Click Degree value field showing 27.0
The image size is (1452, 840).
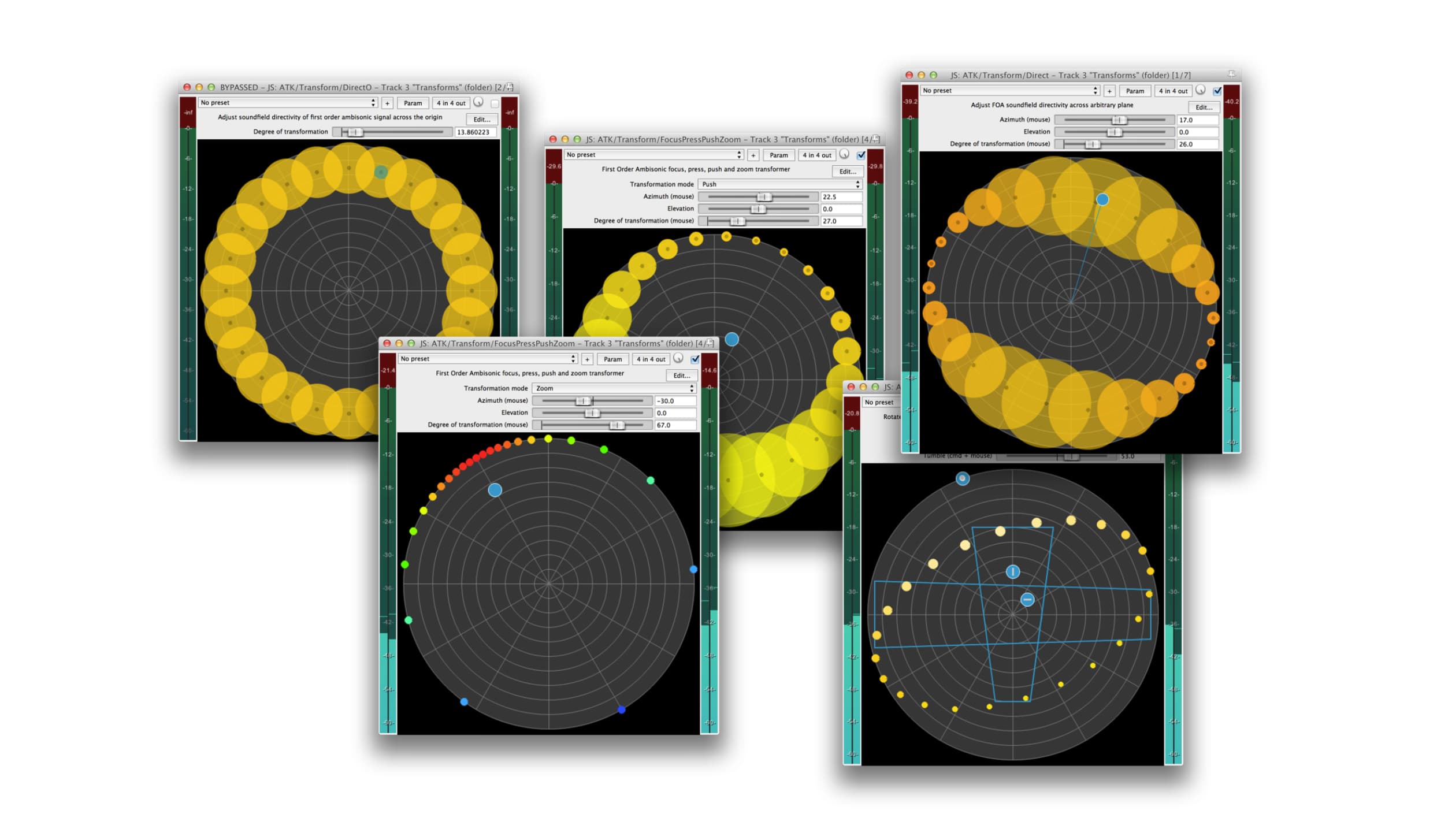[842, 221]
